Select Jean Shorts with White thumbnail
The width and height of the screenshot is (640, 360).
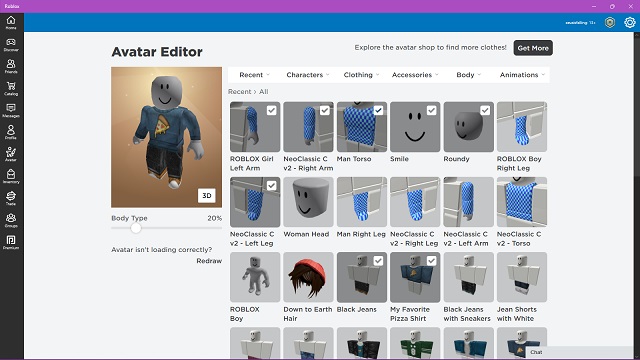tap(522, 277)
